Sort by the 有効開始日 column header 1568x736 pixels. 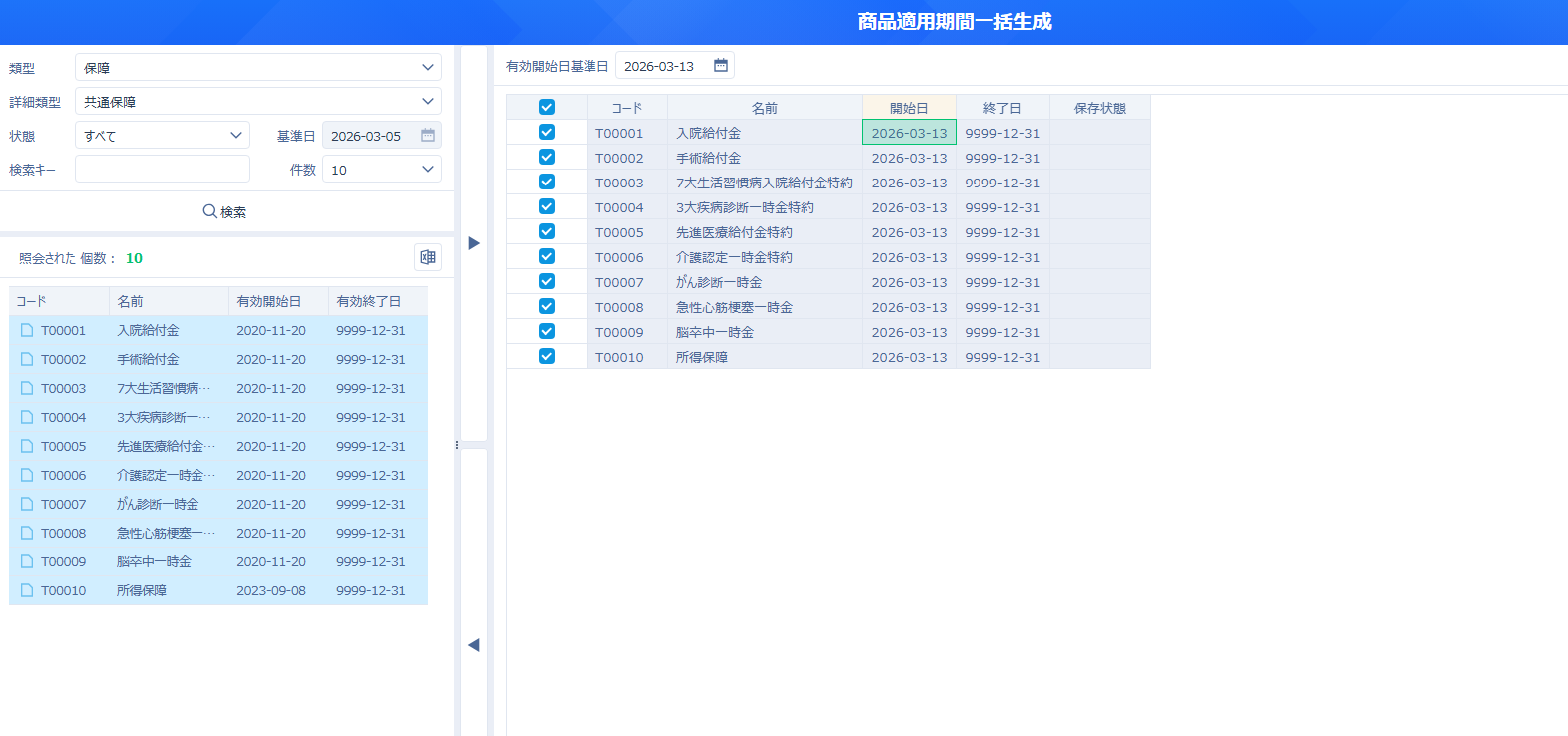click(x=269, y=301)
